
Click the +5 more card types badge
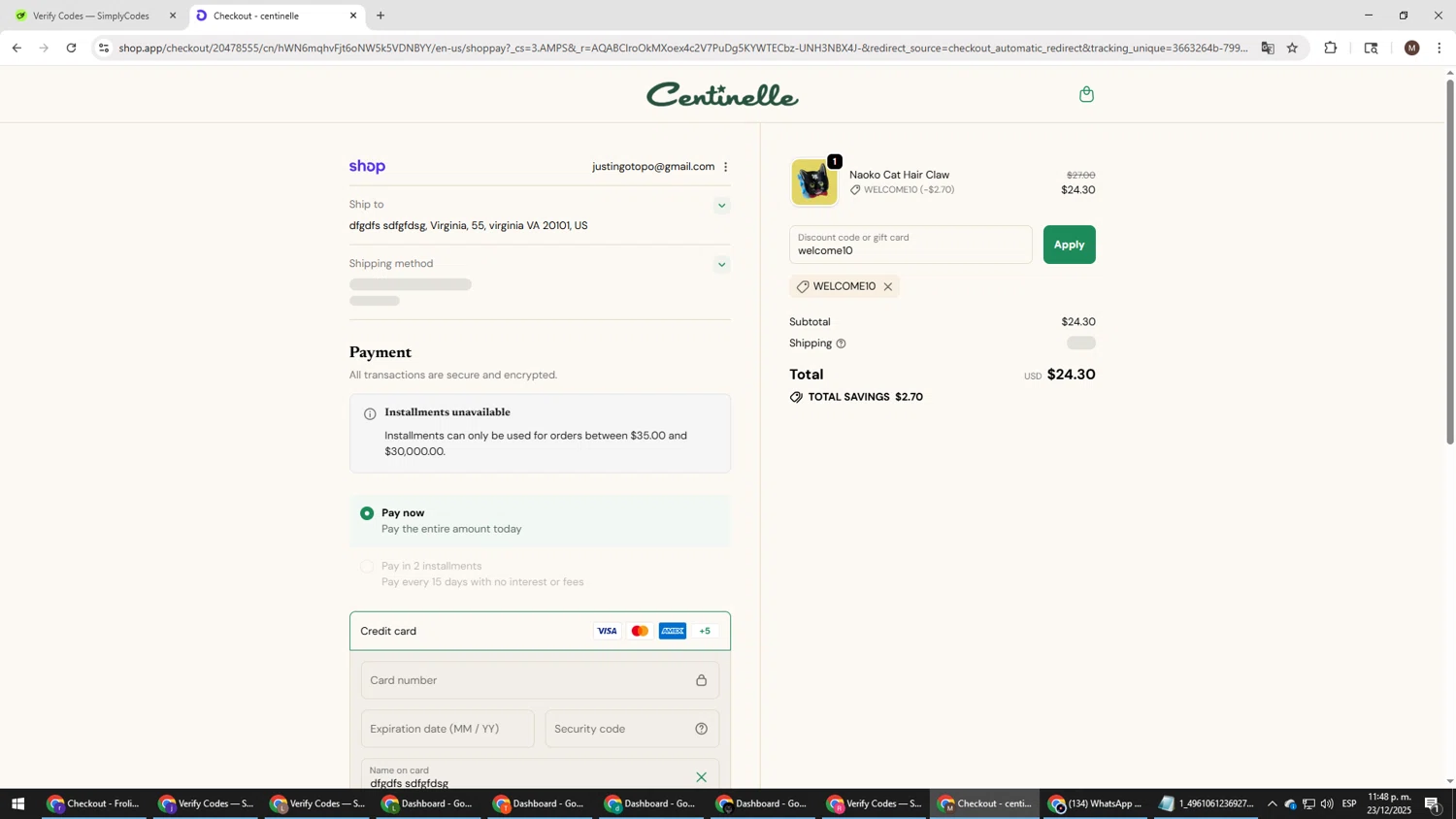[x=705, y=632]
